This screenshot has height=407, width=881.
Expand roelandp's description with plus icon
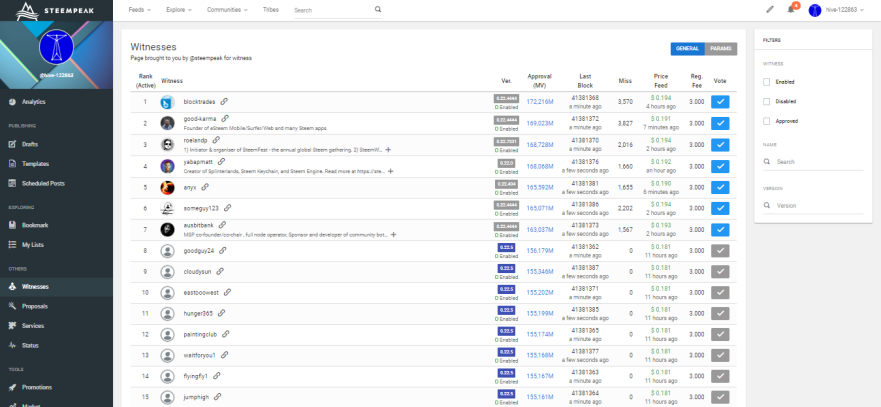click(388, 150)
